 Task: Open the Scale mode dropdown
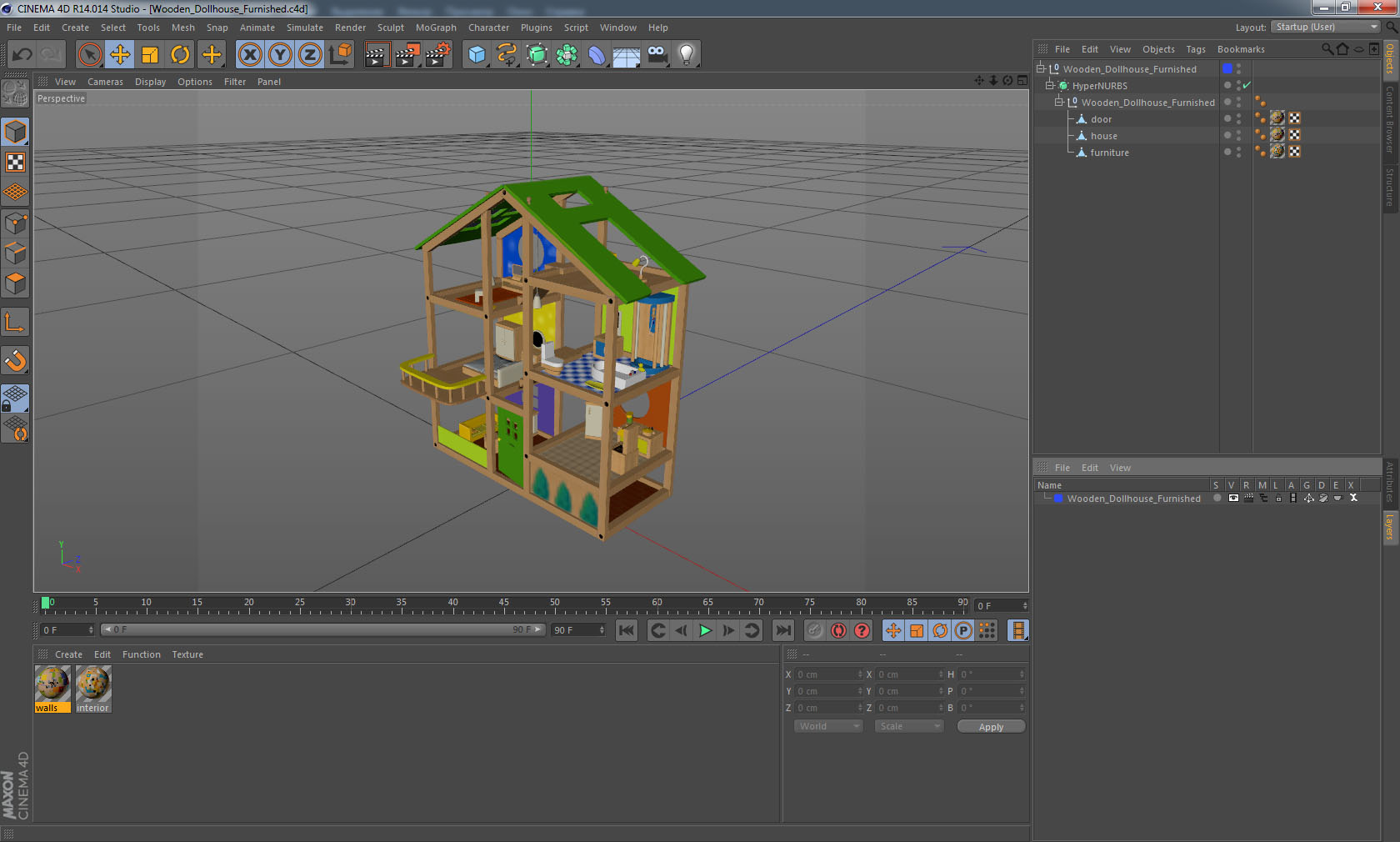pyautogui.click(x=908, y=726)
